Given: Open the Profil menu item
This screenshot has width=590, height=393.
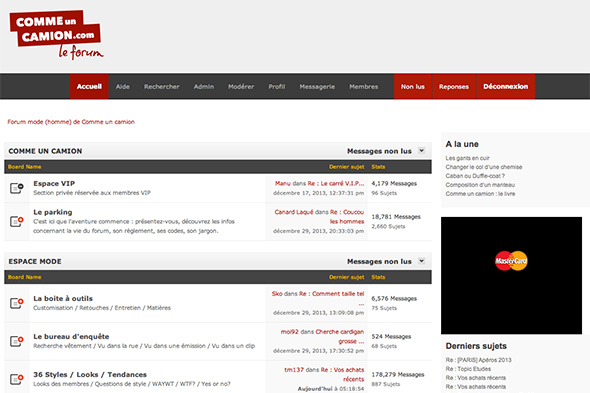Looking at the screenshot, I should click(277, 87).
